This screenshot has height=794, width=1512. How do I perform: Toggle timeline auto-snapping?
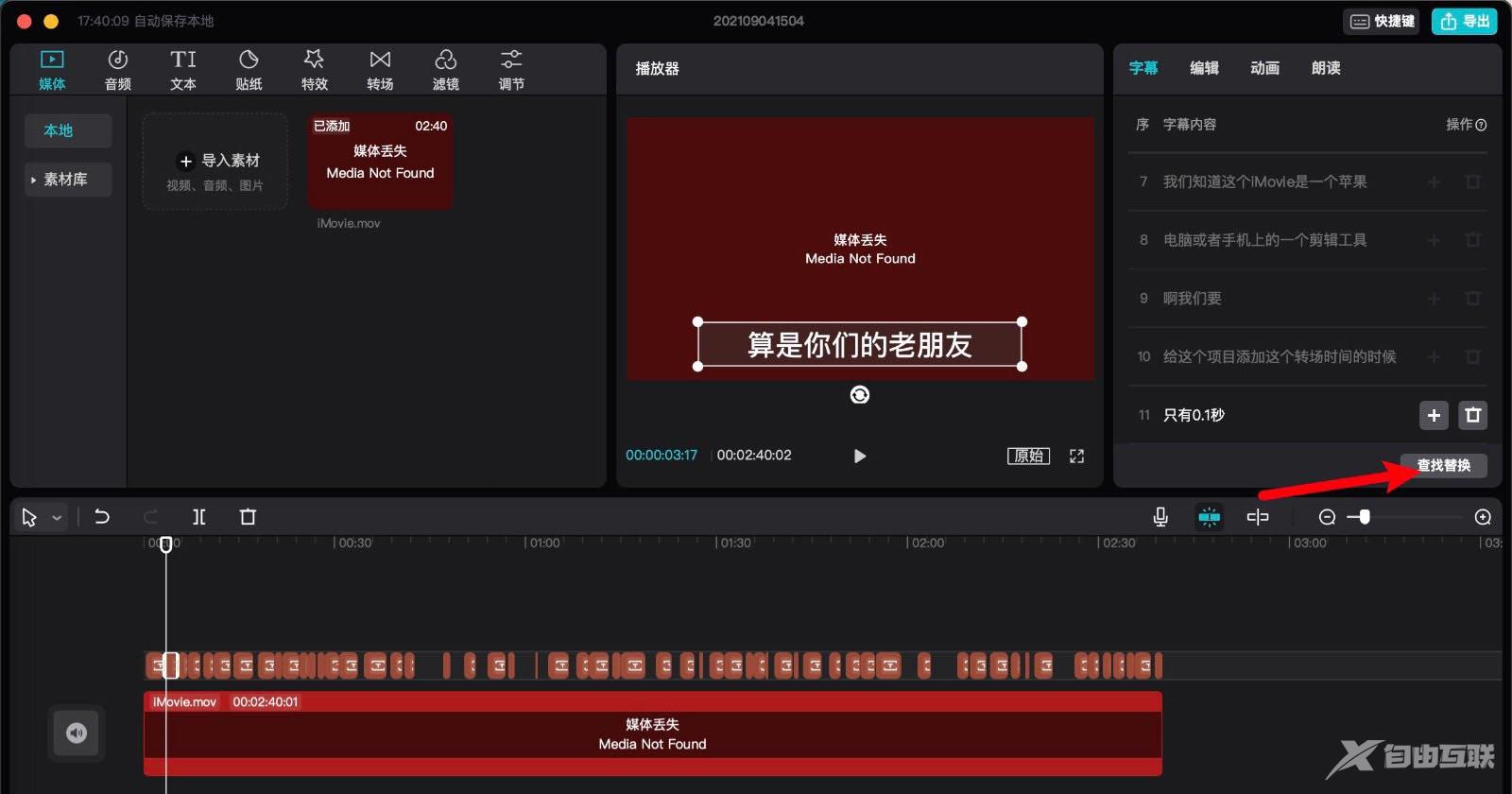(x=1209, y=517)
